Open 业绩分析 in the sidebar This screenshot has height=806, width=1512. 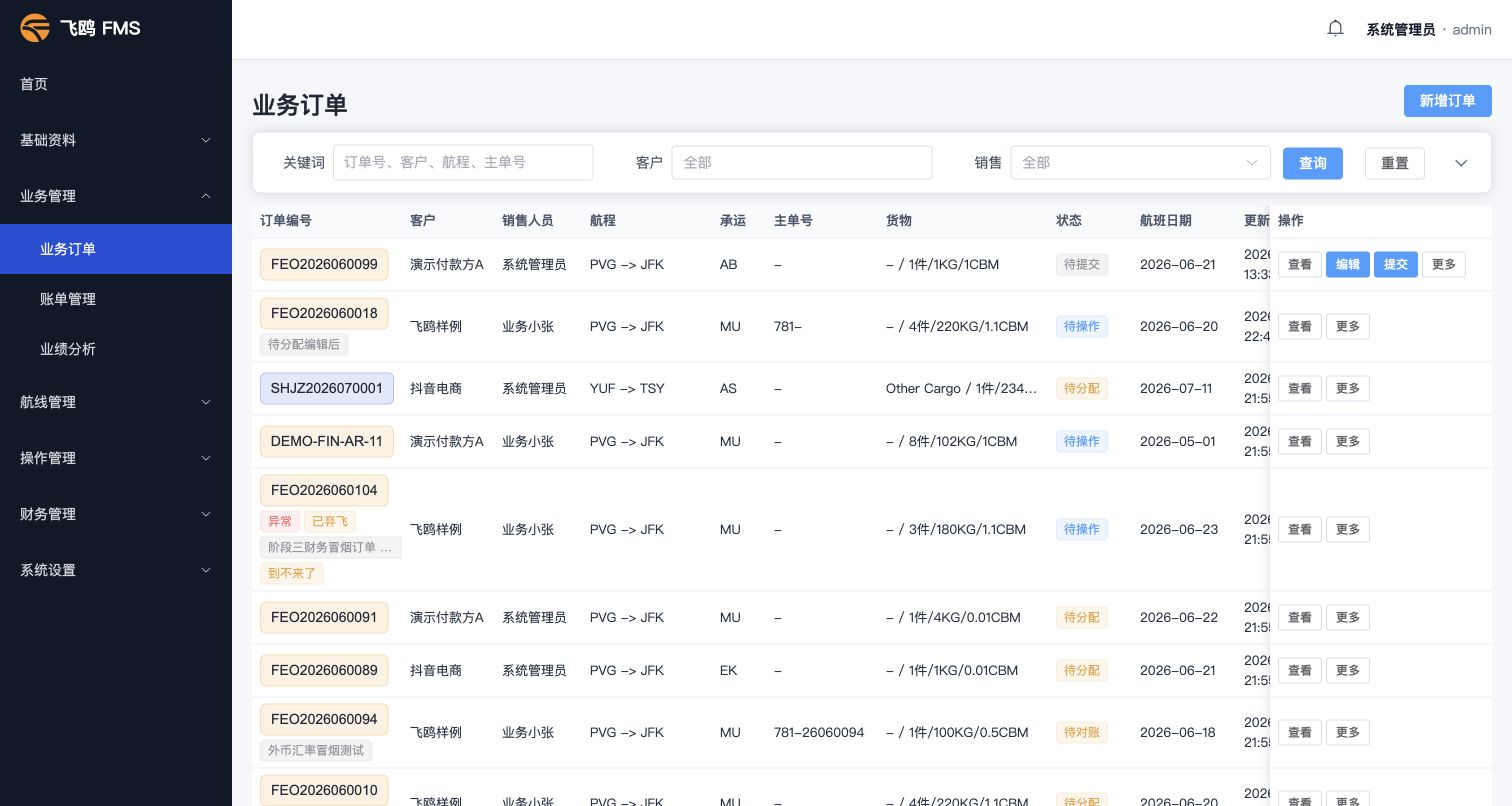pos(116,349)
